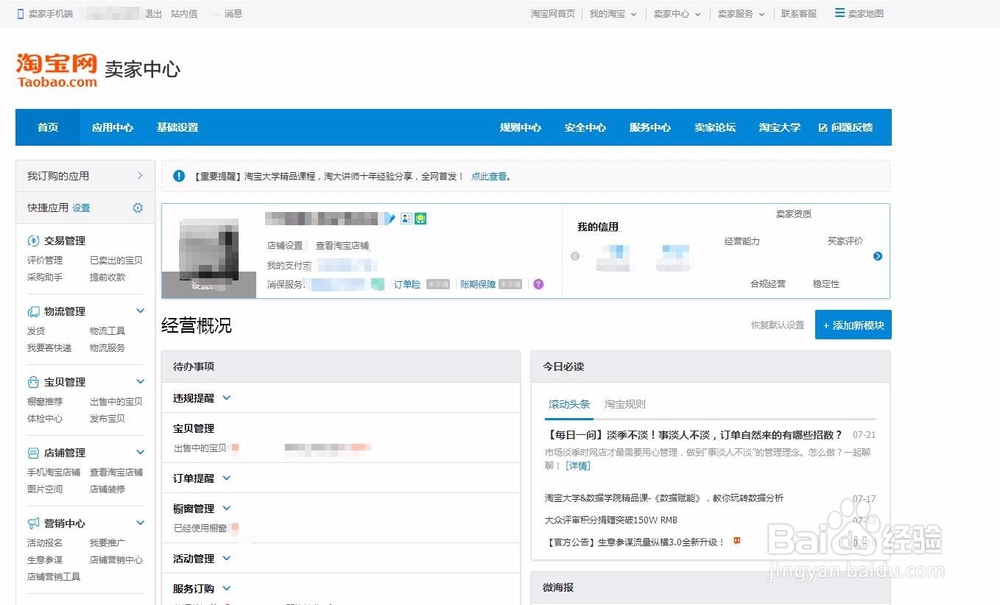Open 规则中心 in the blue nav bar
The height and width of the screenshot is (605, 1000).
pyautogui.click(x=520, y=128)
